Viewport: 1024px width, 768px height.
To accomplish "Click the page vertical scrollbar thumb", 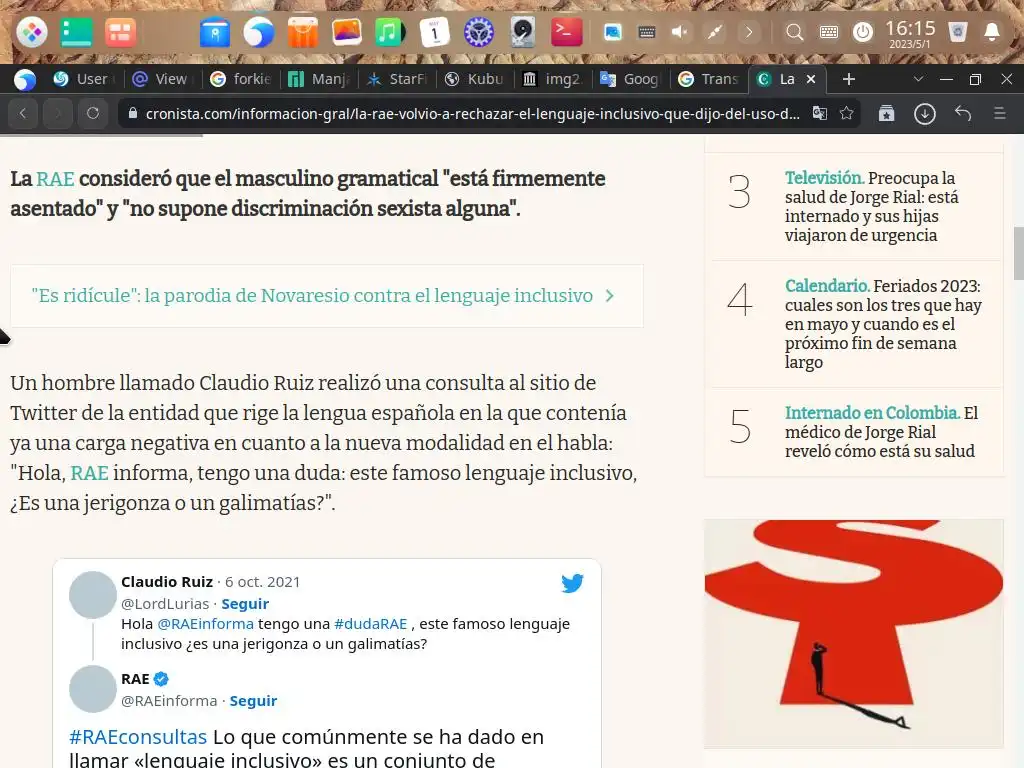I will [x=1018, y=253].
